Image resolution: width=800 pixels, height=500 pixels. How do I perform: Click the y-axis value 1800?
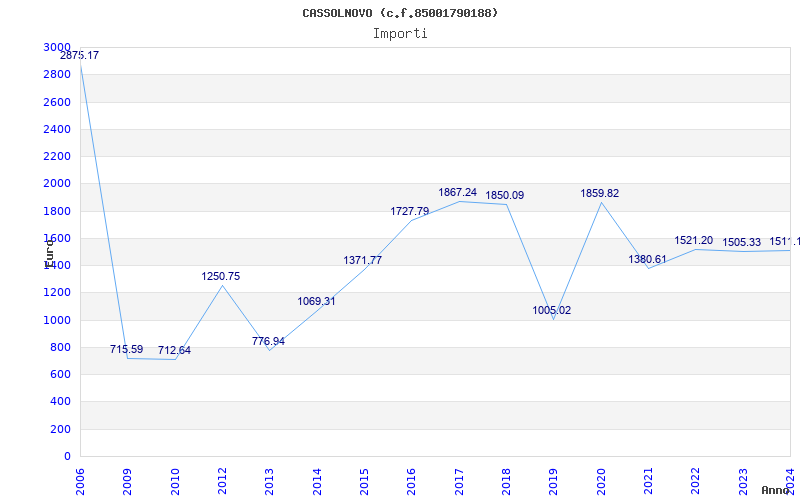58,211
